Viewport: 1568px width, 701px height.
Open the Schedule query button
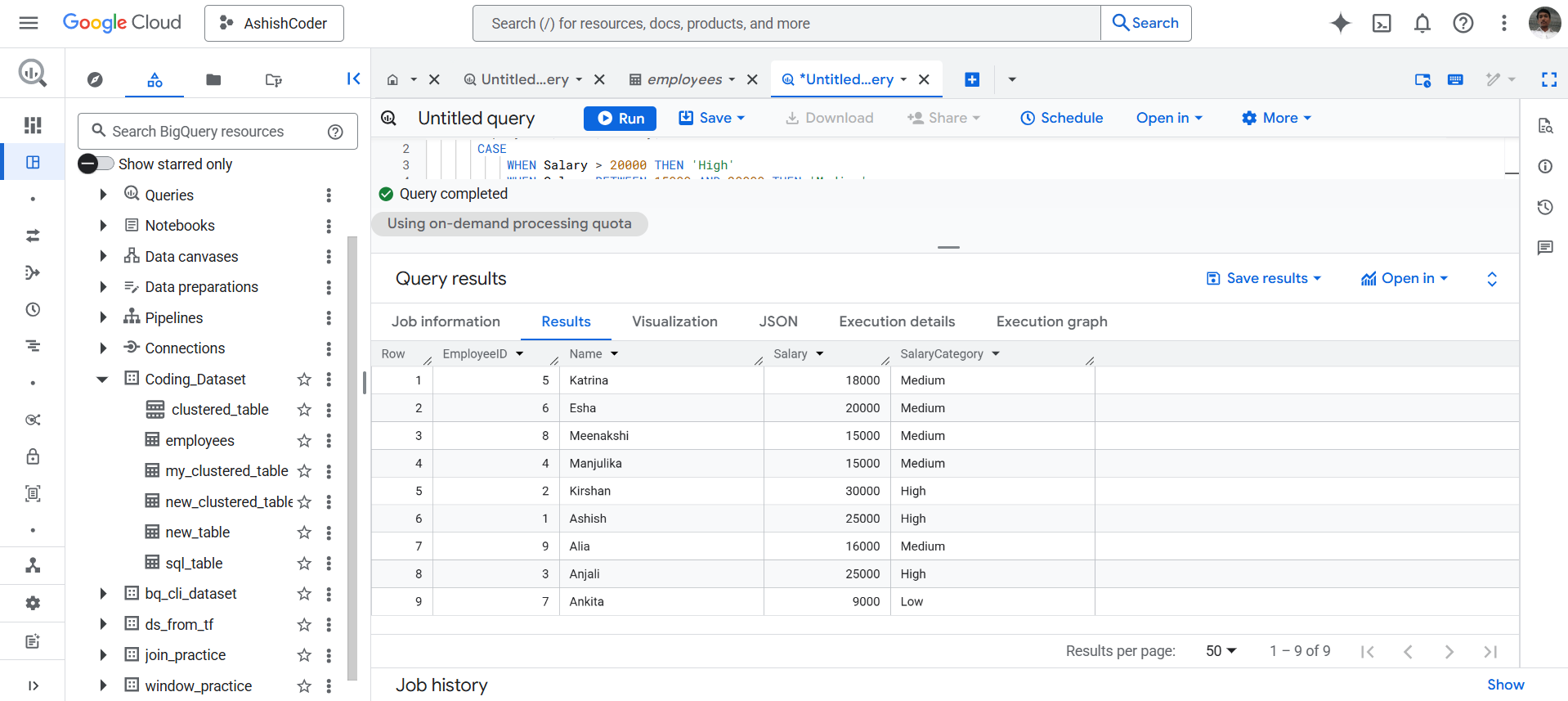(x=1062, y=118)
